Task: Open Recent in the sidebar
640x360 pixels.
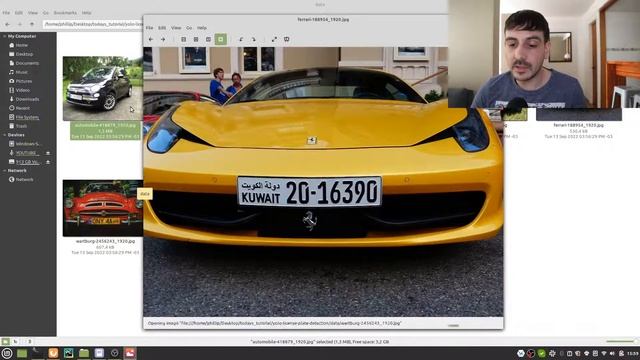Action: click(x=22, y=108)
